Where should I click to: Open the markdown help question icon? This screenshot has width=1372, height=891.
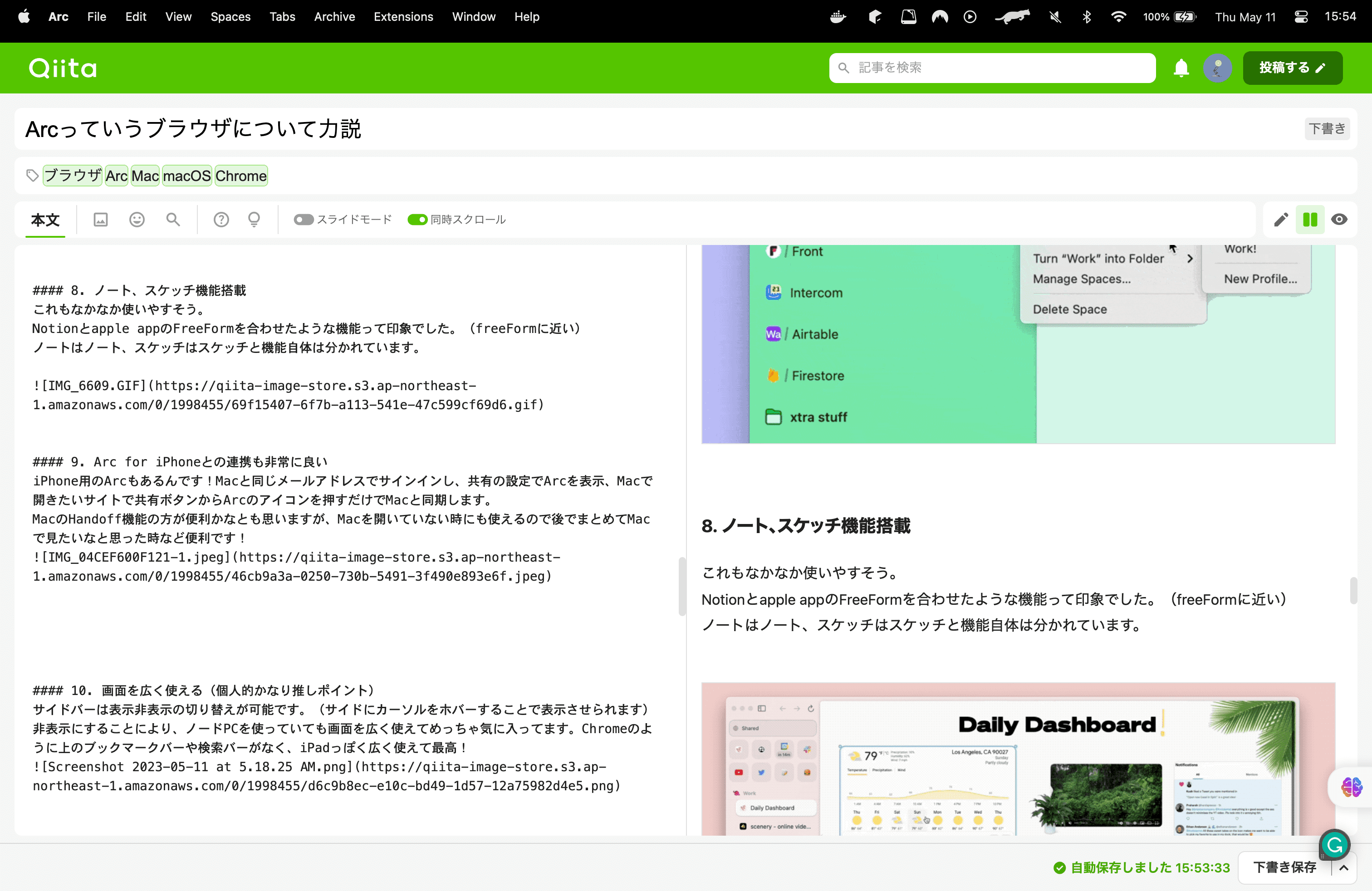221,220
